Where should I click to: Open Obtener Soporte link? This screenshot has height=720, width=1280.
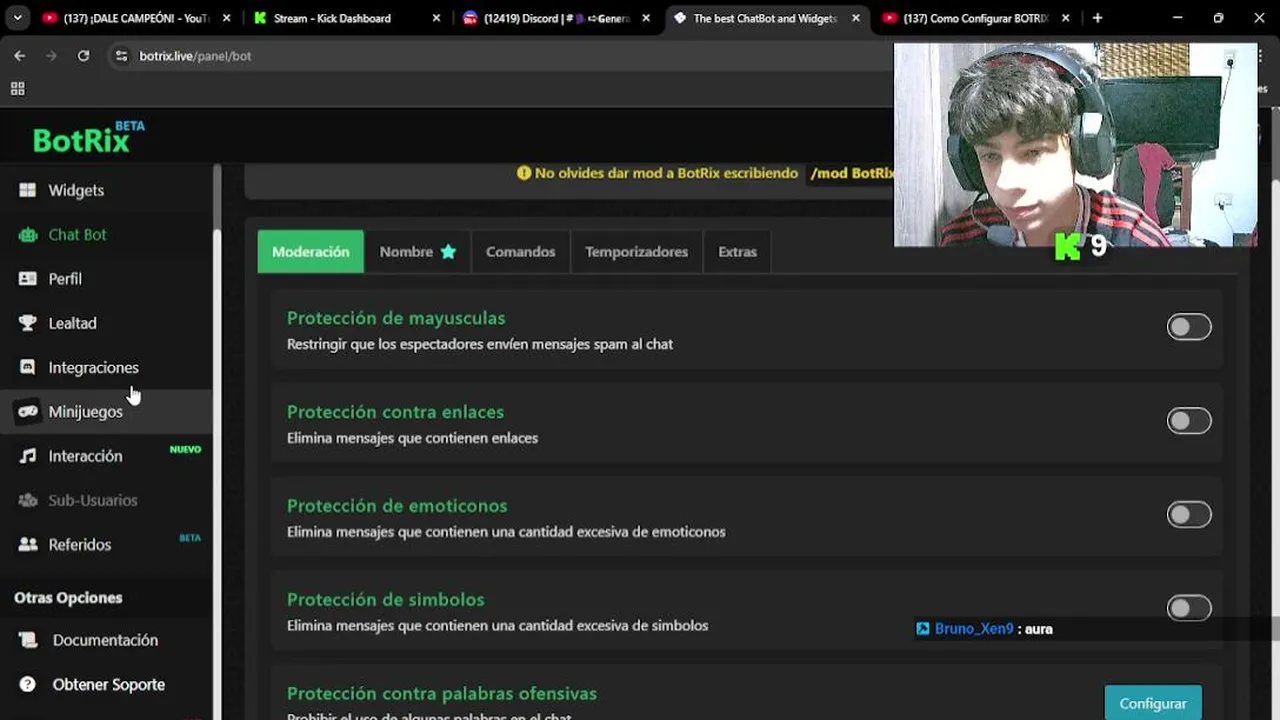point(109,684)
